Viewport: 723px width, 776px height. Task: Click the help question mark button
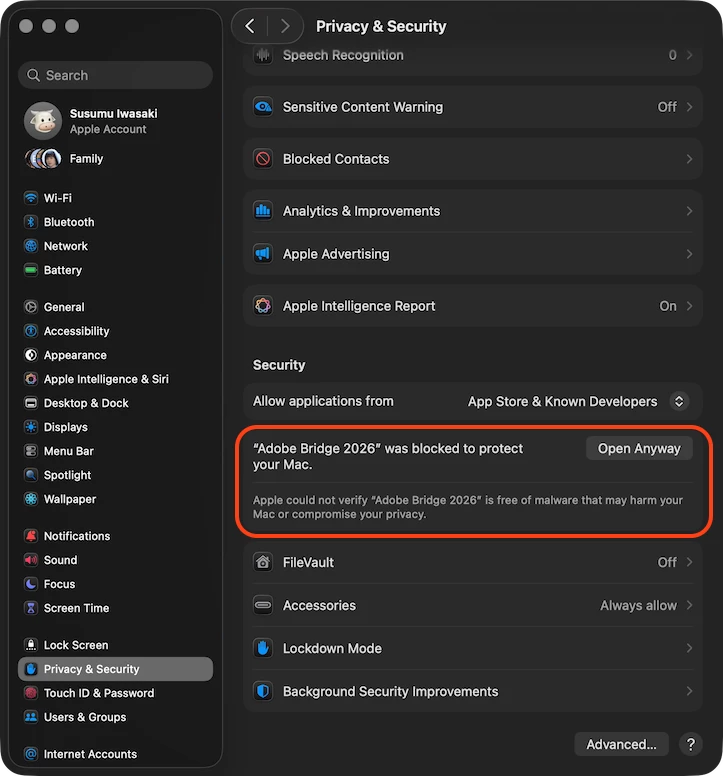pos(691,744)
